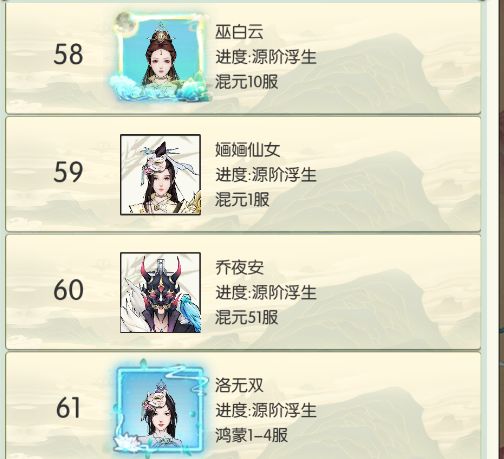Click server label 混元10服

coord(246,82)
